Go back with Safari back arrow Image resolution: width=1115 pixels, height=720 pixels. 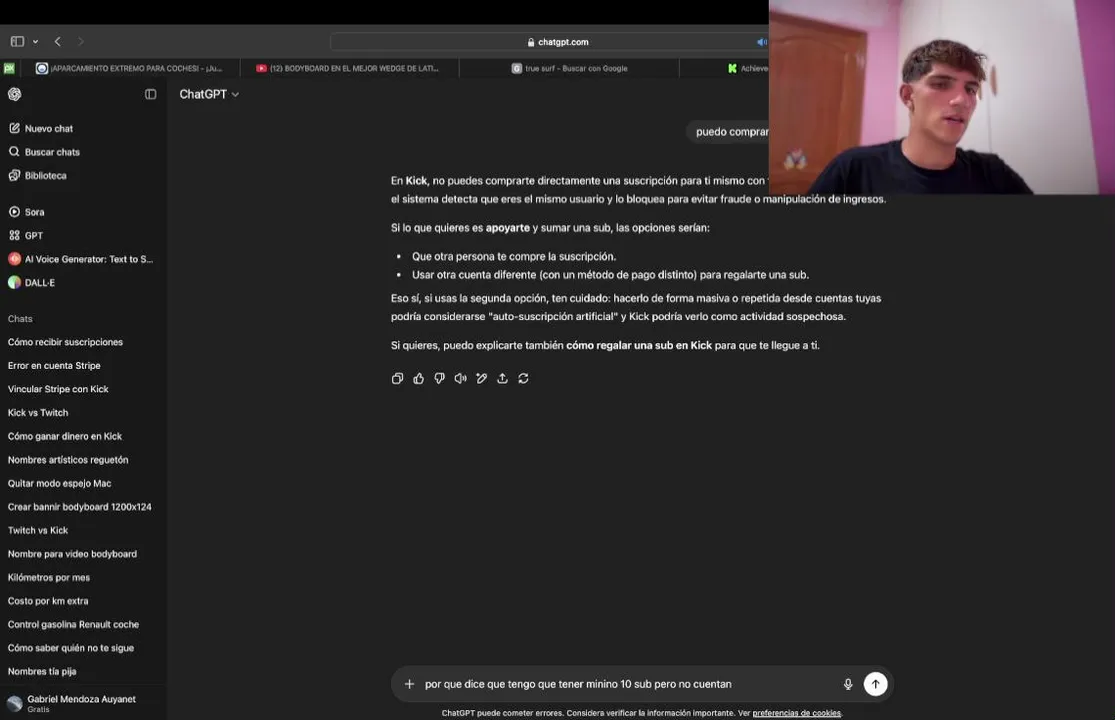58,41
